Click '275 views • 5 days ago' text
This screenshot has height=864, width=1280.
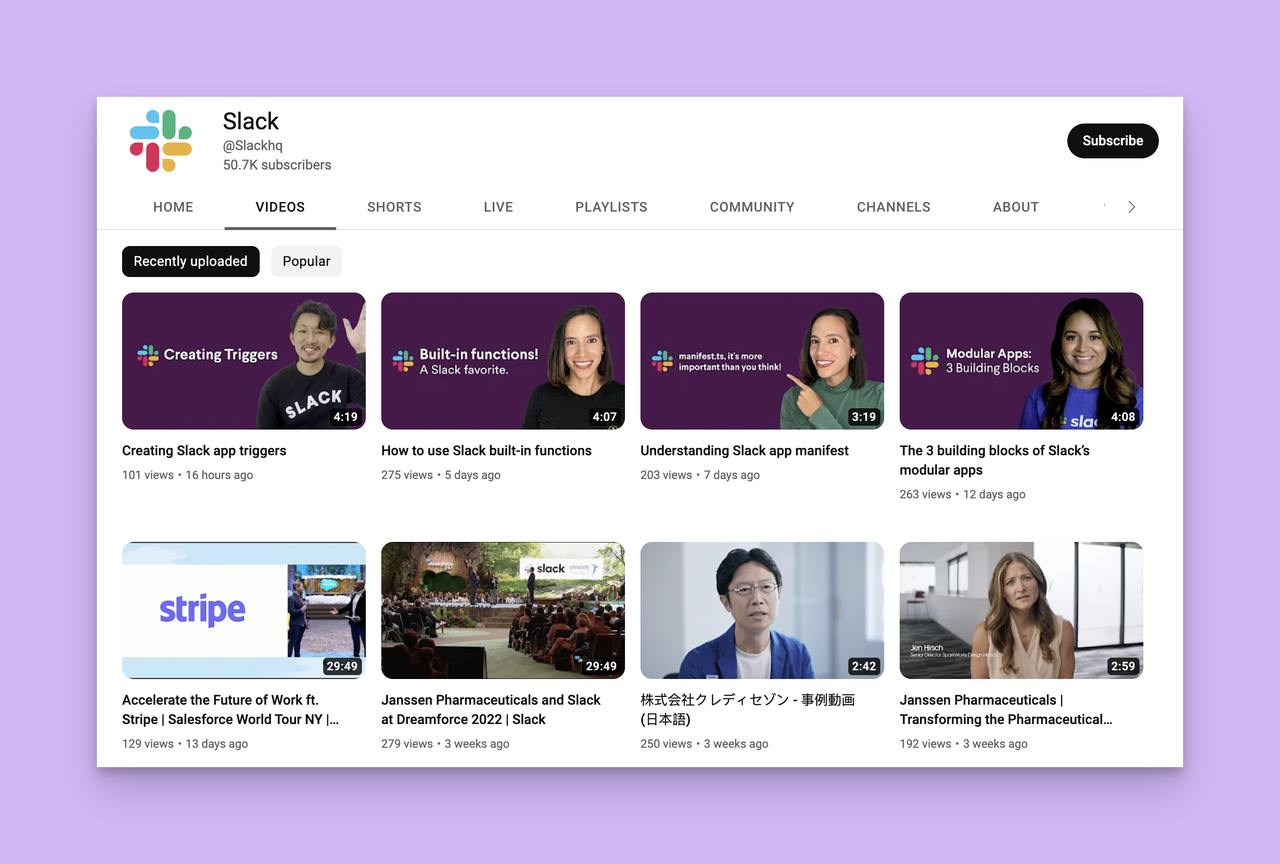[441, 475]
